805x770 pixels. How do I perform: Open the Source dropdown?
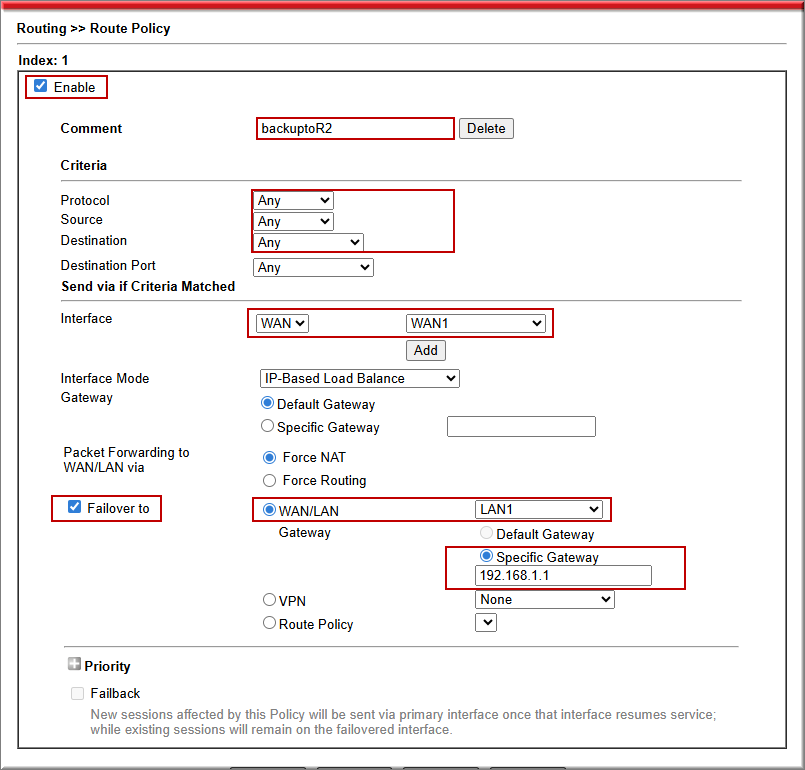point(293,221)
